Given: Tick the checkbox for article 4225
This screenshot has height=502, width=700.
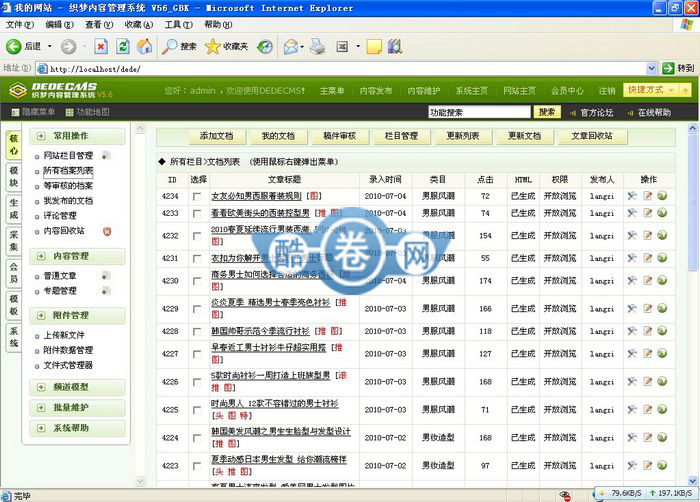Looking at the screenshot, I should pyautogui.click(x=196, y=410).
